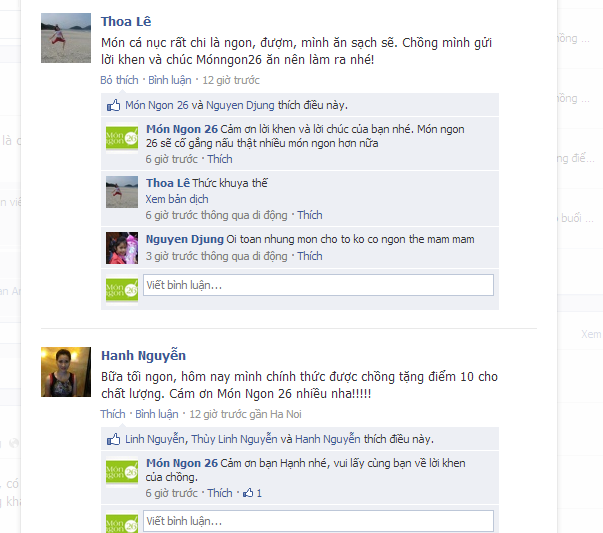Click Xem bản dịch translation link

[177, 199]
